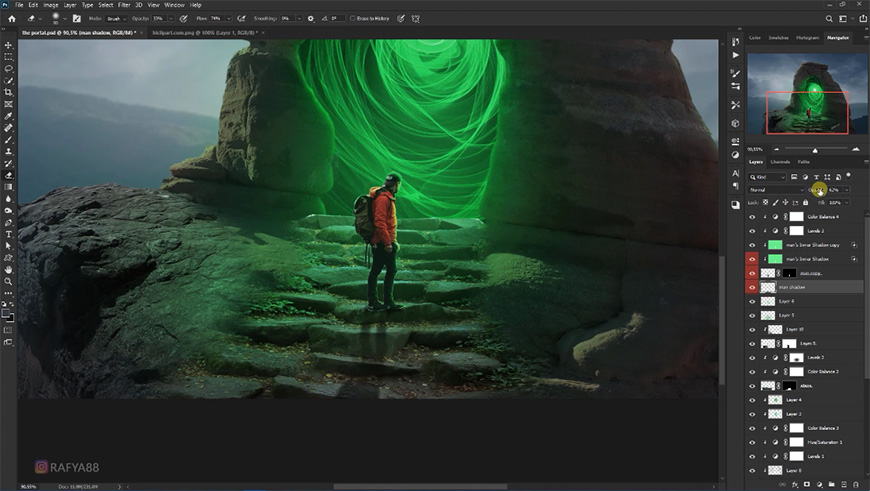This screenshot has width=870, height=491.
Task: Select the Move tool
Action: tap(8, 45)
